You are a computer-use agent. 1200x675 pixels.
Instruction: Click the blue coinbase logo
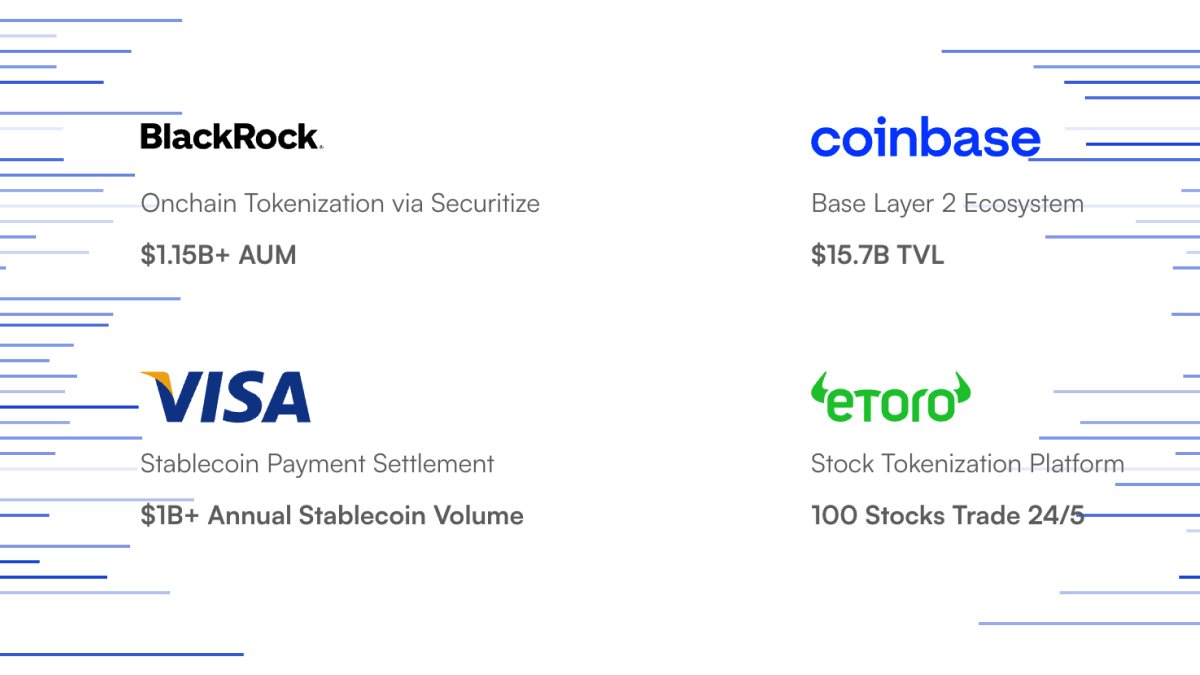(x=925, y=139)
